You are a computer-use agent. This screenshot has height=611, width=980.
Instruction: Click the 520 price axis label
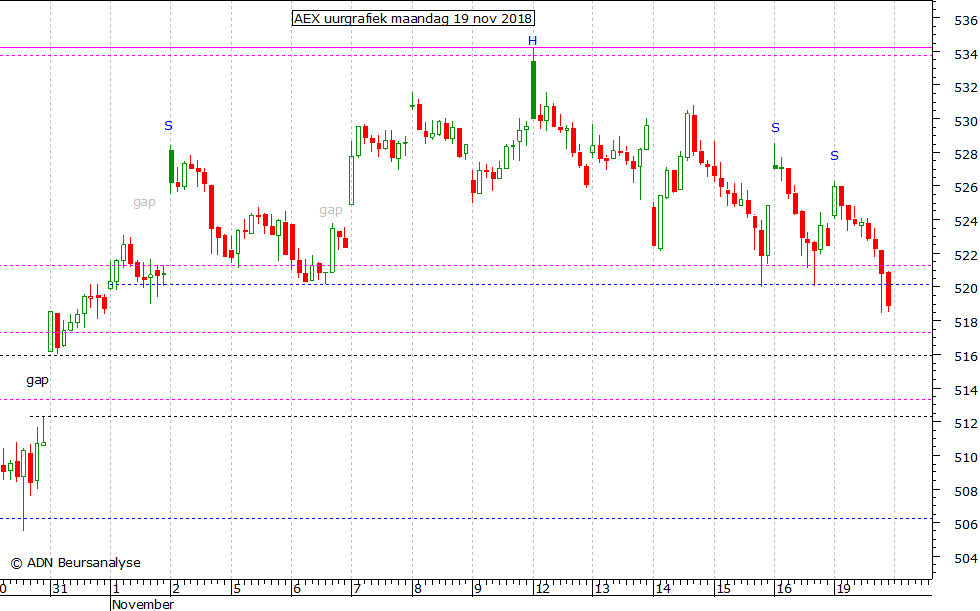(966, 289)
